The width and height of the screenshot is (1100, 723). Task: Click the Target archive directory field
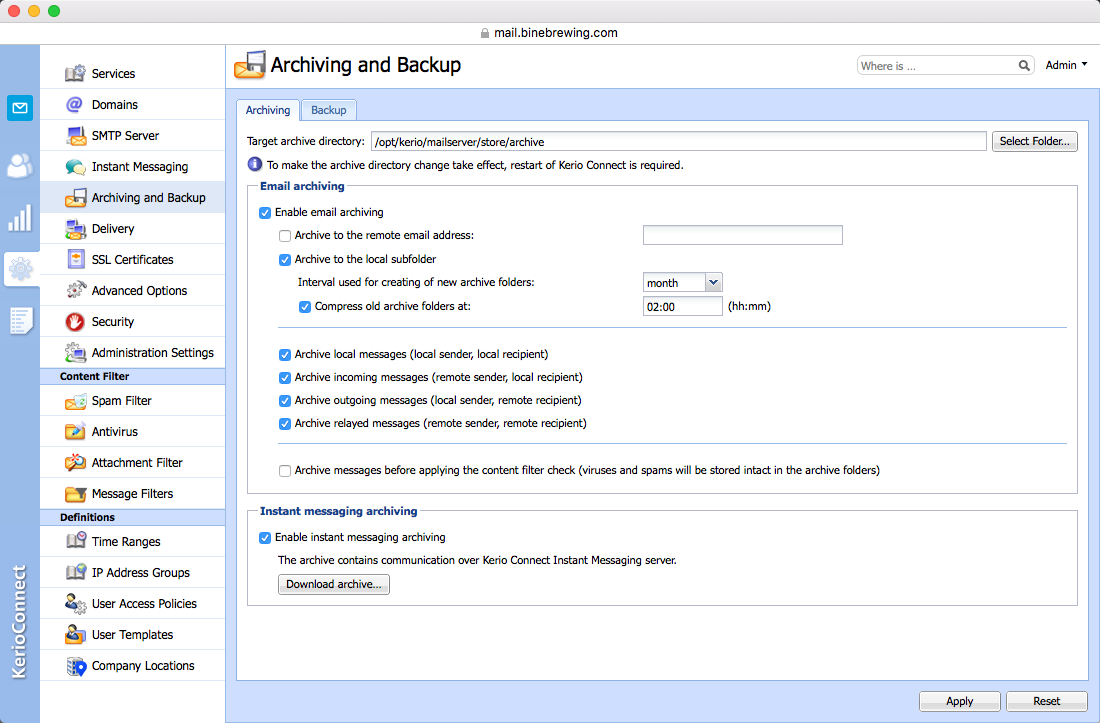pyautogui.click(x=678, y=142)
